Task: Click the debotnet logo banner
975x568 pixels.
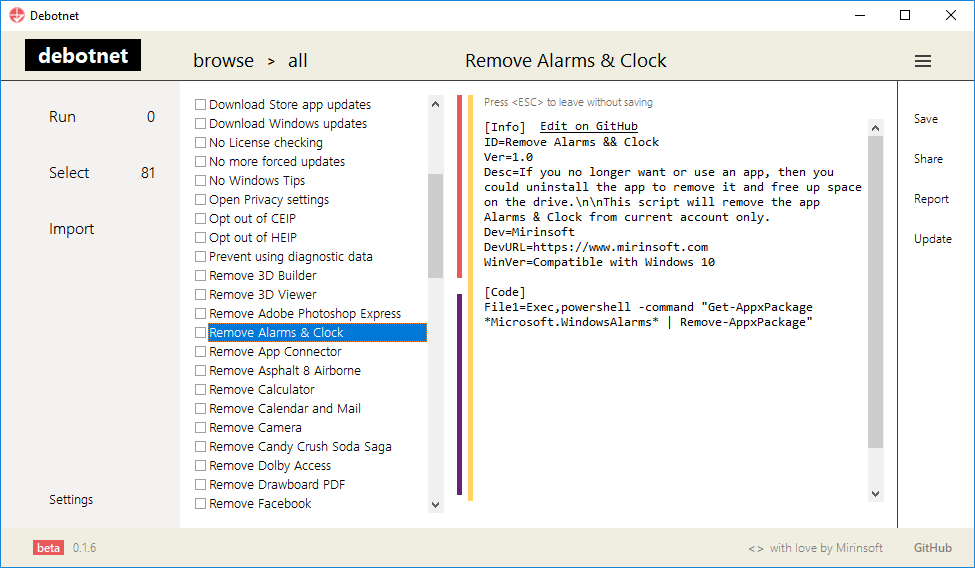Action: [83, 55]
